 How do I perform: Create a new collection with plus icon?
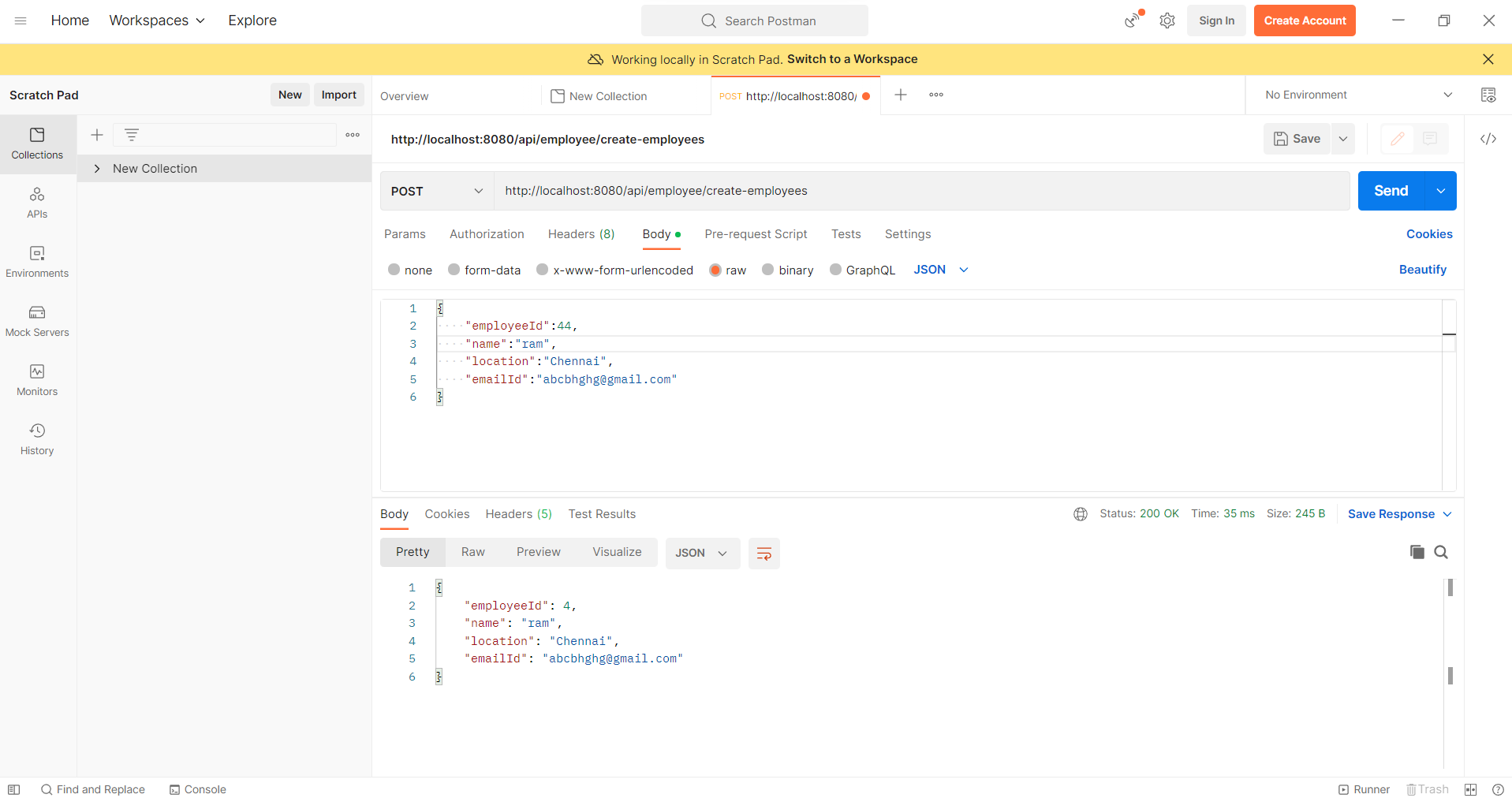tap(97, 135)
